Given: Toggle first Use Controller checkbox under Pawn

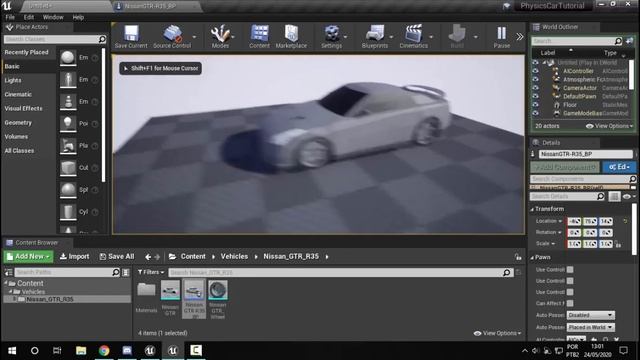Looking at the screenshot, I should (570, 269).
